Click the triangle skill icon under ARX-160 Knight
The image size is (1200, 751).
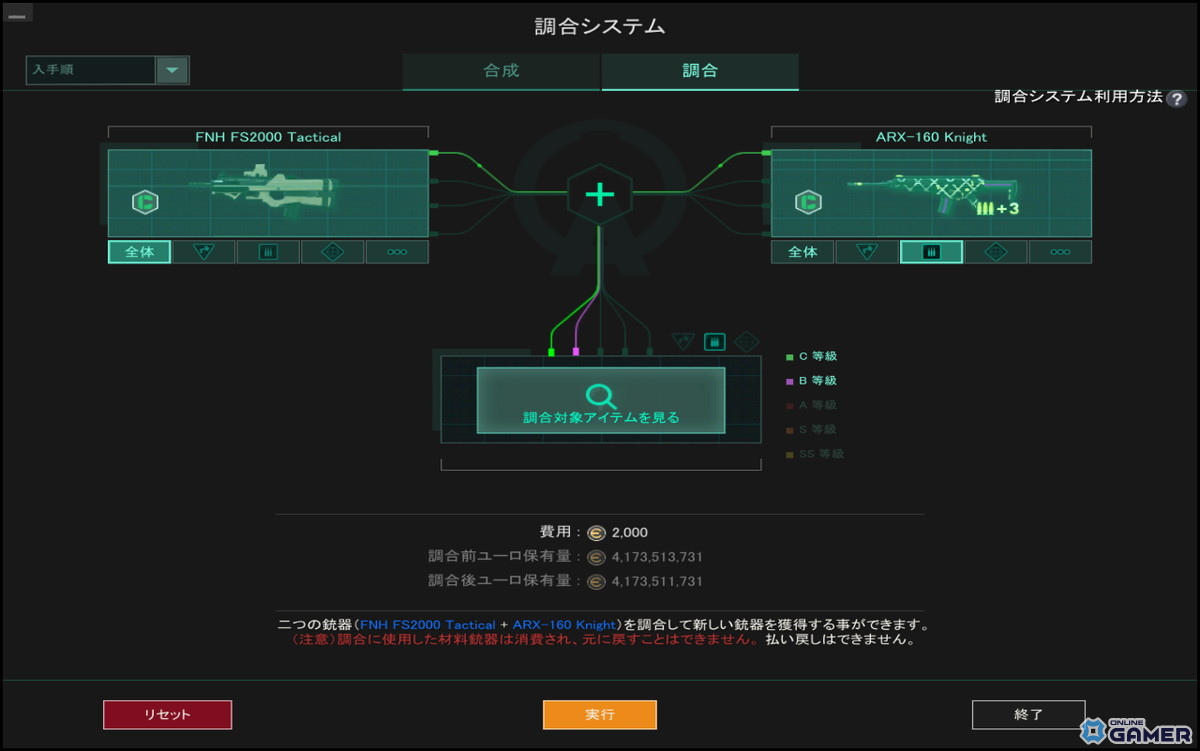(x=866, y=251)
